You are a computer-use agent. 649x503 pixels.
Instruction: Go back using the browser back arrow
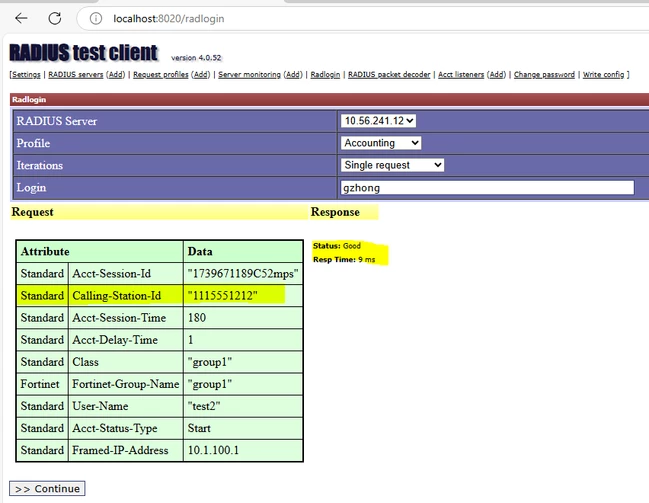click(x=21, y=18)
